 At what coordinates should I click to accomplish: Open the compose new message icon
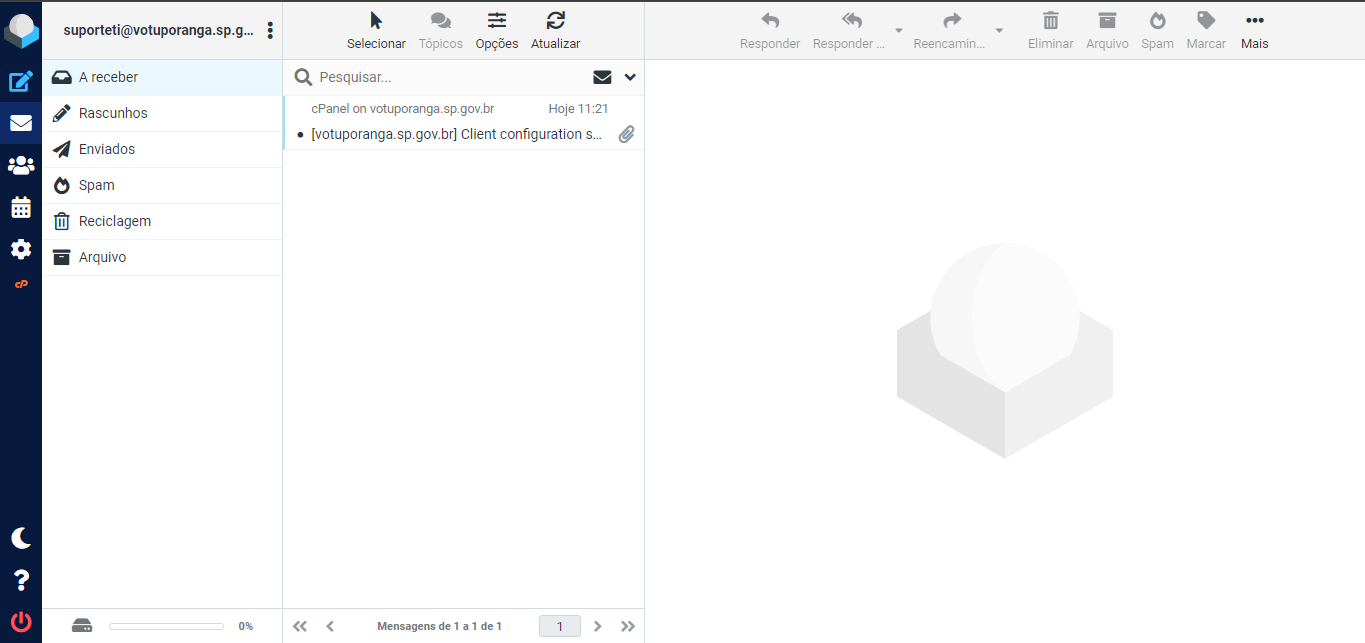pos(21,82)
